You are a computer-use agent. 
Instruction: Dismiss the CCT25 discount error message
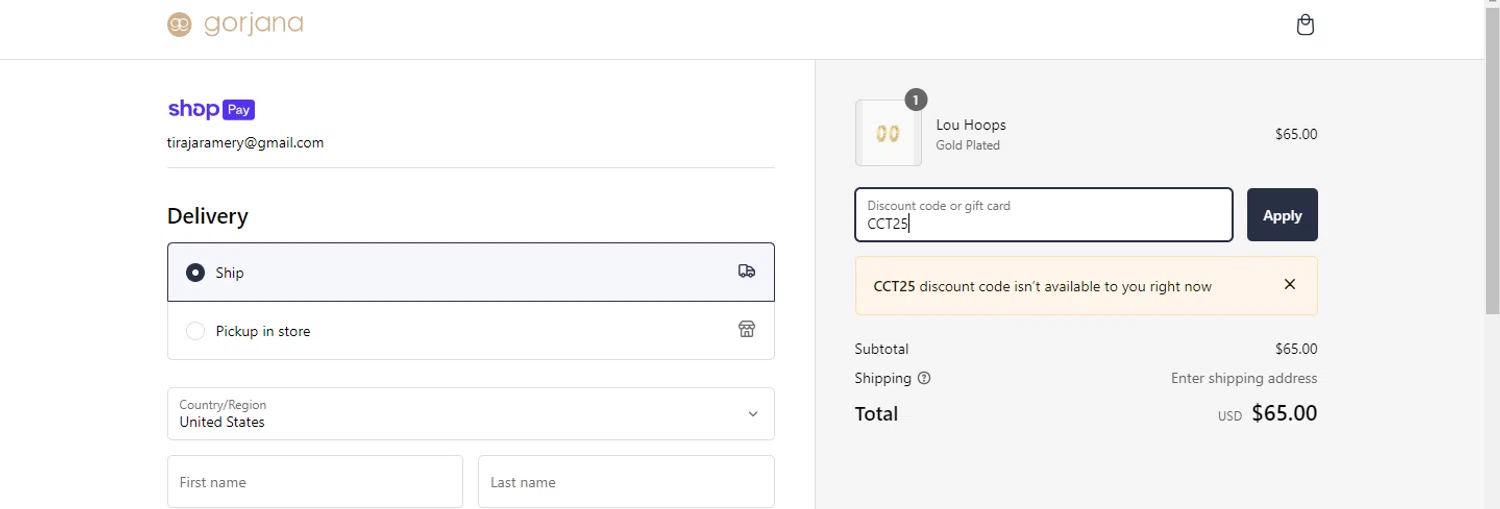click(x=1290, y=285)
